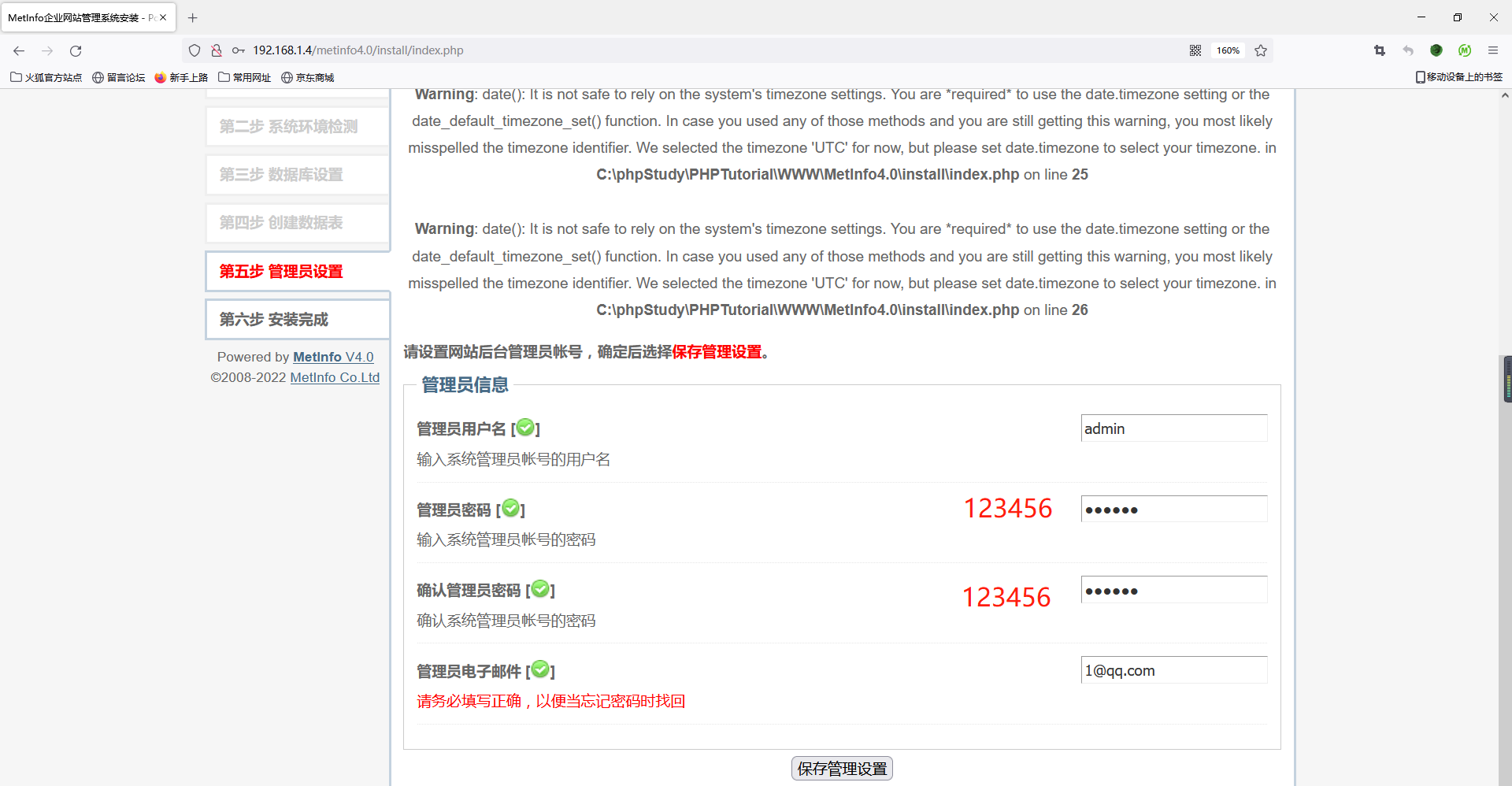Reload the current page
Viewport: 1512px width, 786px height.
pos(76,50)
